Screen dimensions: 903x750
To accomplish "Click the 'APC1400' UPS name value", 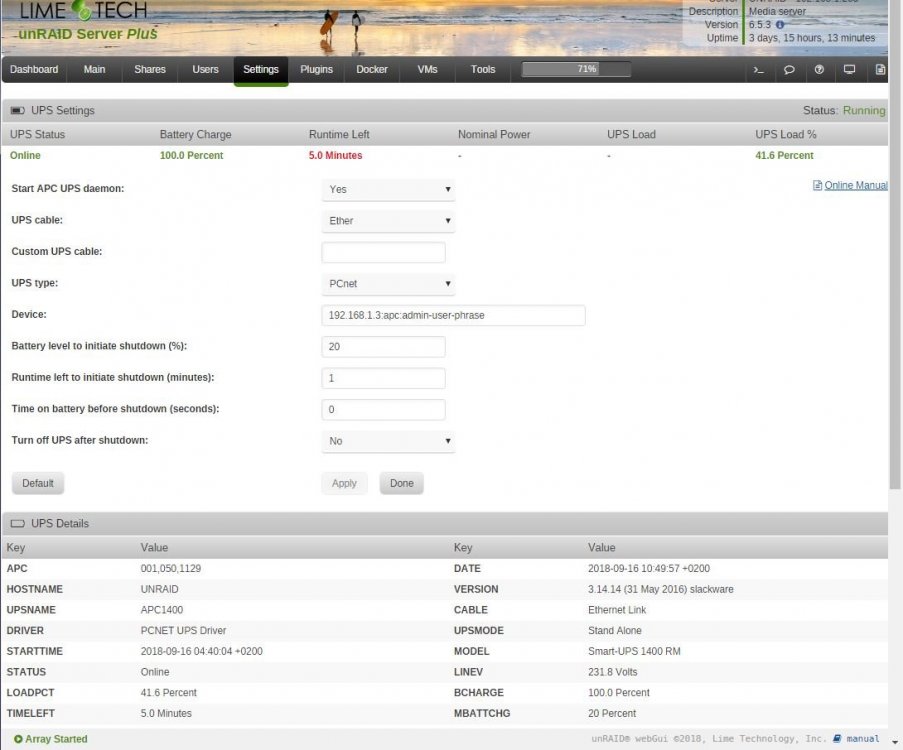I will [162, 610].
